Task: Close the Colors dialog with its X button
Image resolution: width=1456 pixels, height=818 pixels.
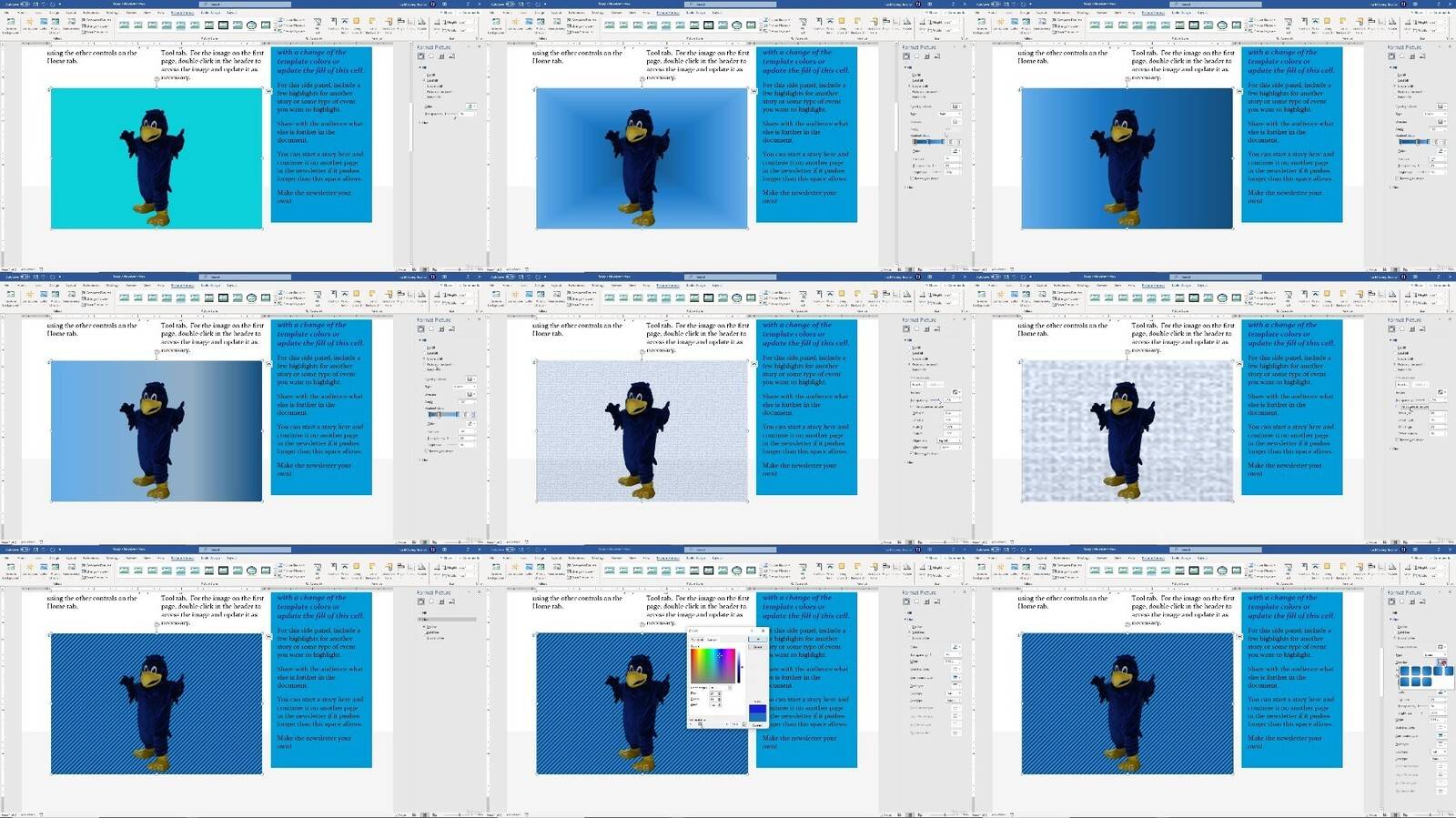Action: pos(763,630)
